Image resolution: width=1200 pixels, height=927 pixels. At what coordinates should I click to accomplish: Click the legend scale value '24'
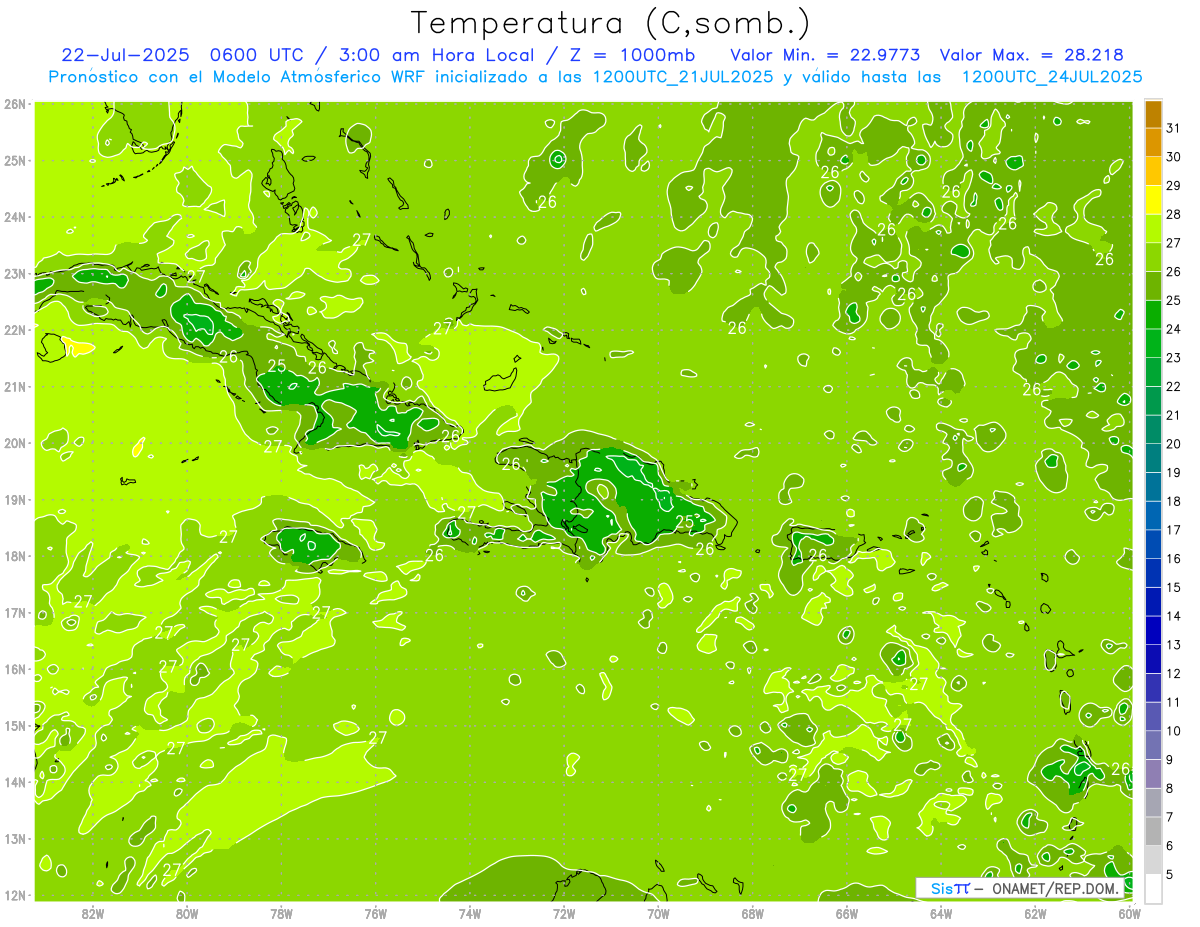(1174, 329)
